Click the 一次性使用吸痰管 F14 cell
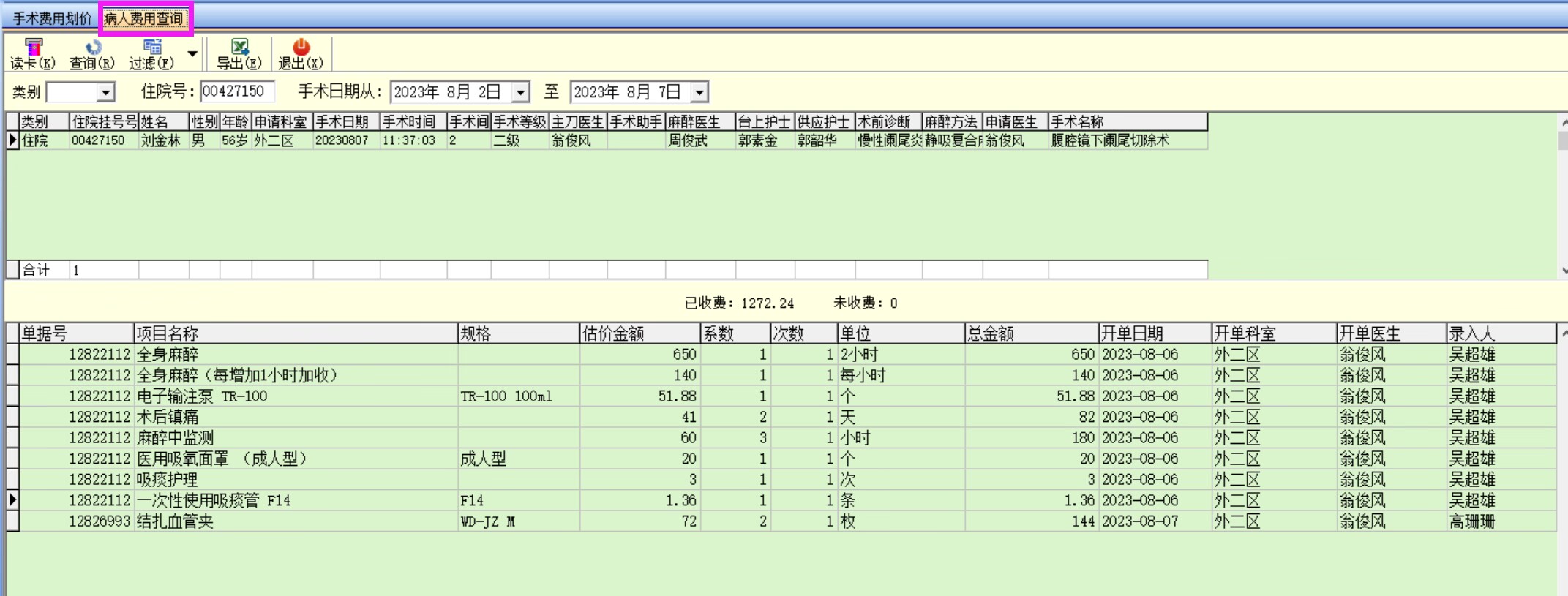 point(296,501)
